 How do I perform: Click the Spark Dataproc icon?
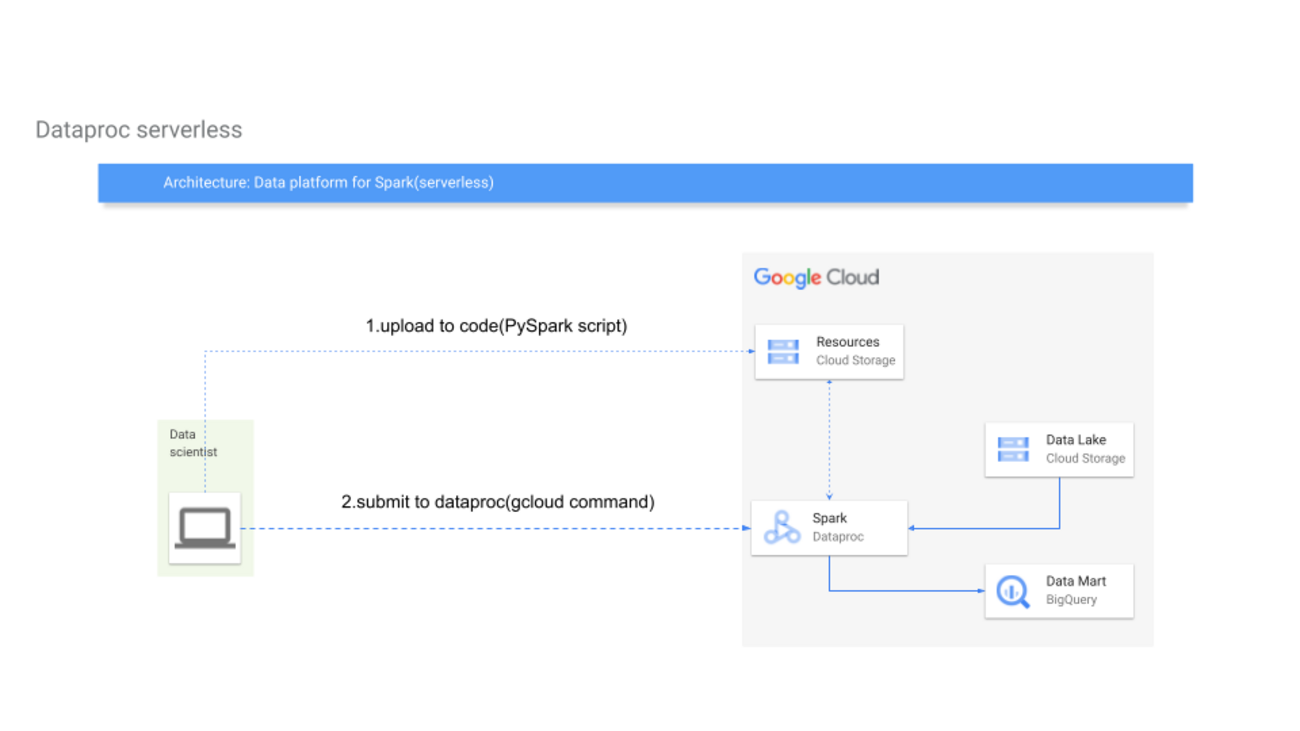(x=782, y=527)
